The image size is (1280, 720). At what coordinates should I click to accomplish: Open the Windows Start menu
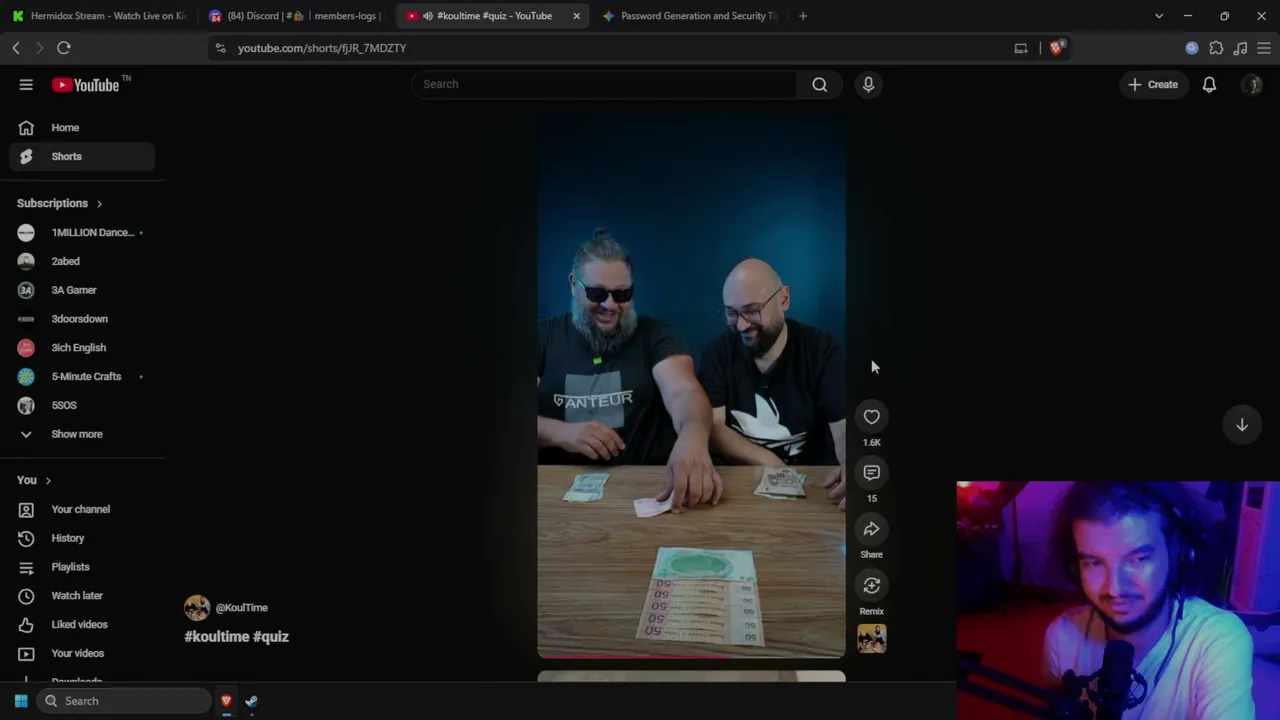point(21,701)
